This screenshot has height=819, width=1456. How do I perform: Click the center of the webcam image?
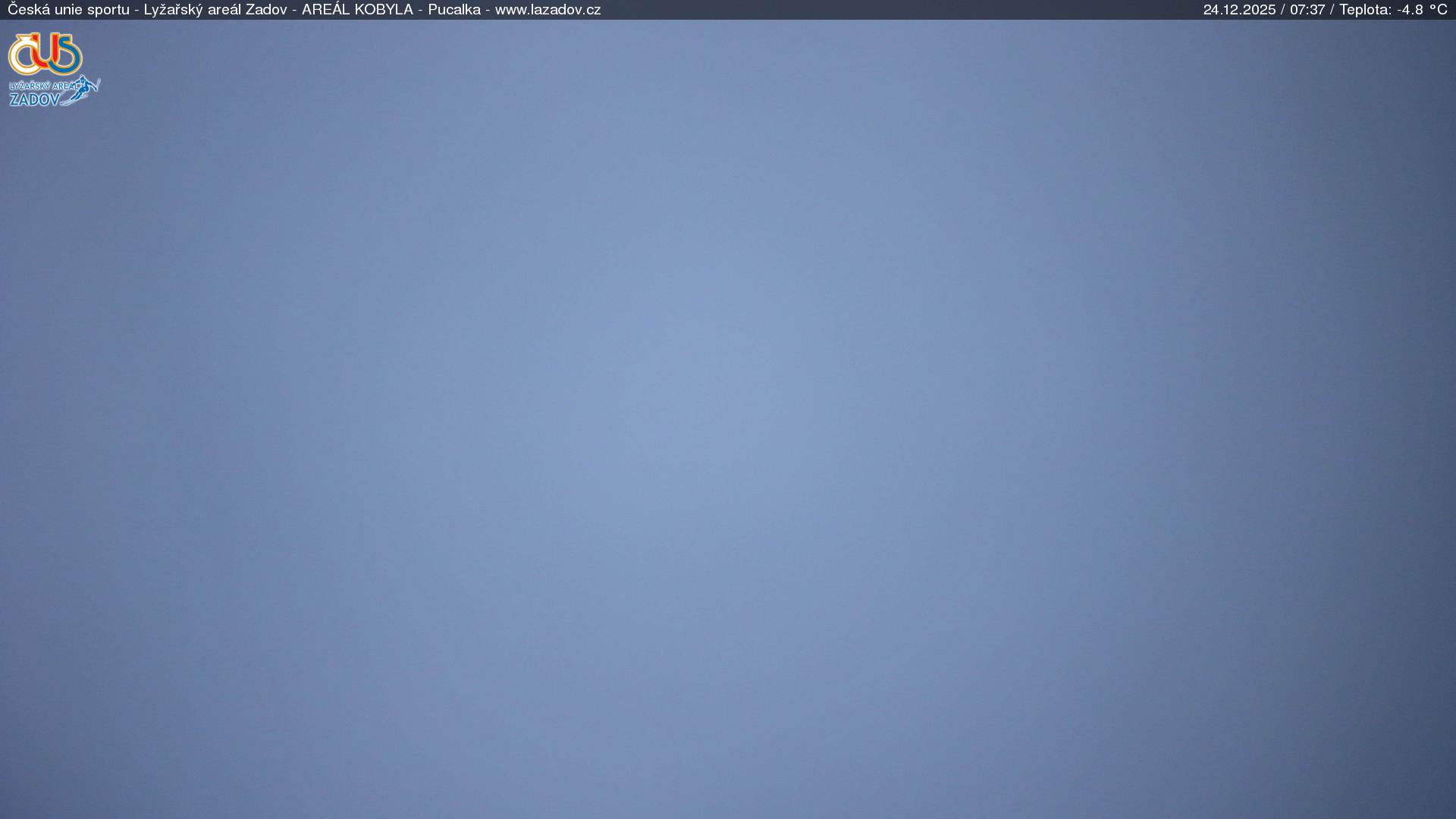pos(728,419)
